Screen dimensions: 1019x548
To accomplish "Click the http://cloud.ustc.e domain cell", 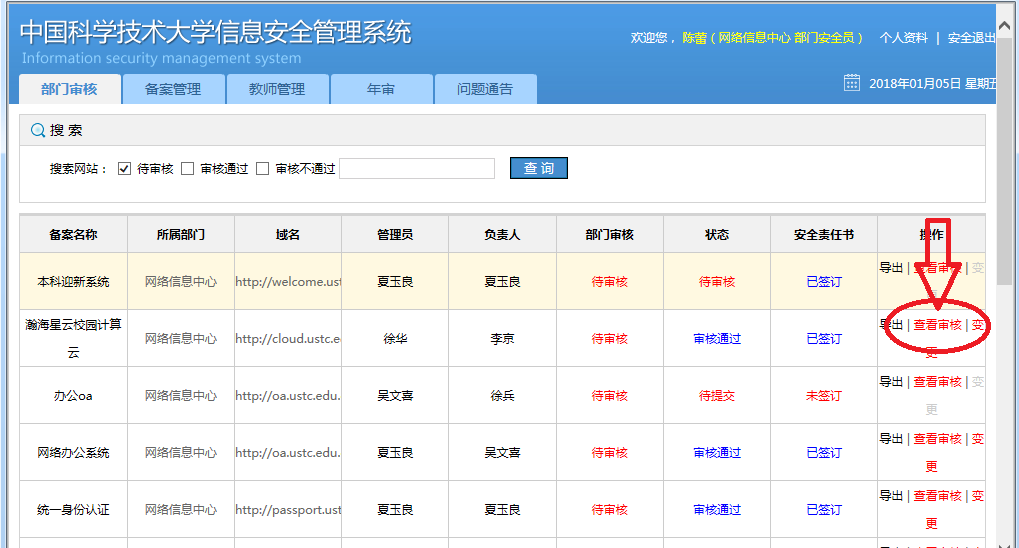I will click(288, 339).
